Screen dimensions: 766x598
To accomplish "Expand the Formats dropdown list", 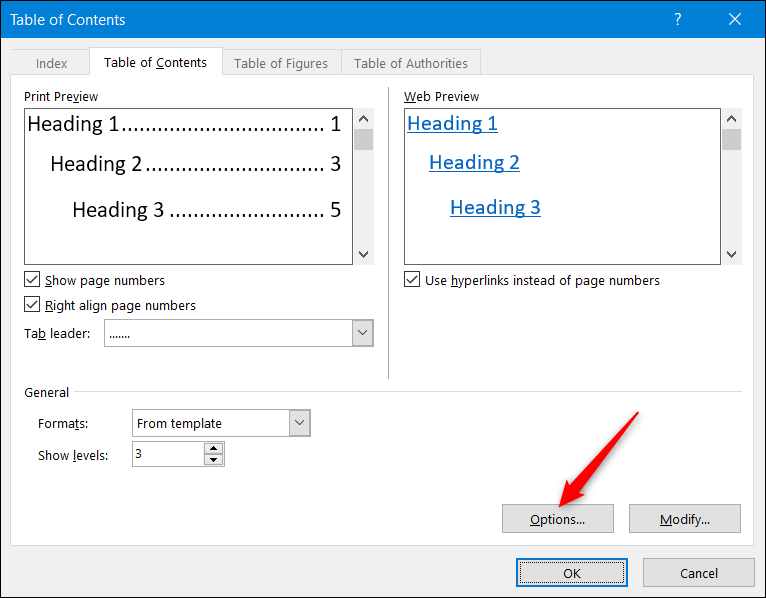I will (300, 423).
